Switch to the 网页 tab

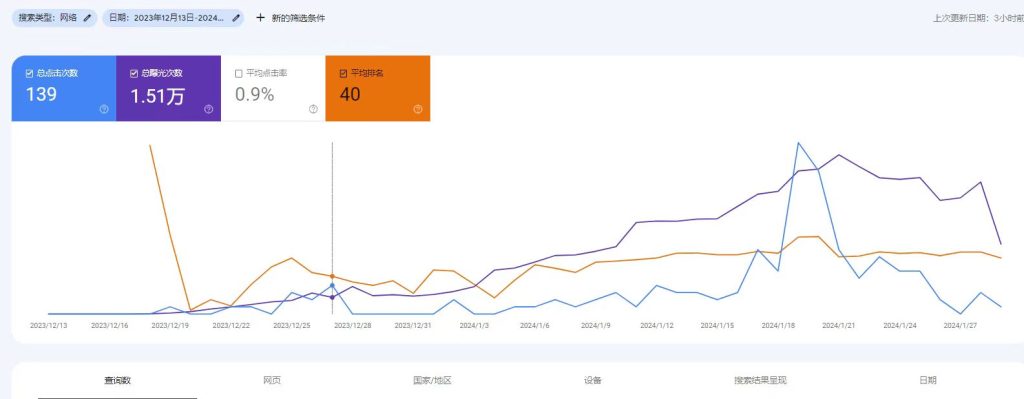click(272, 380)
